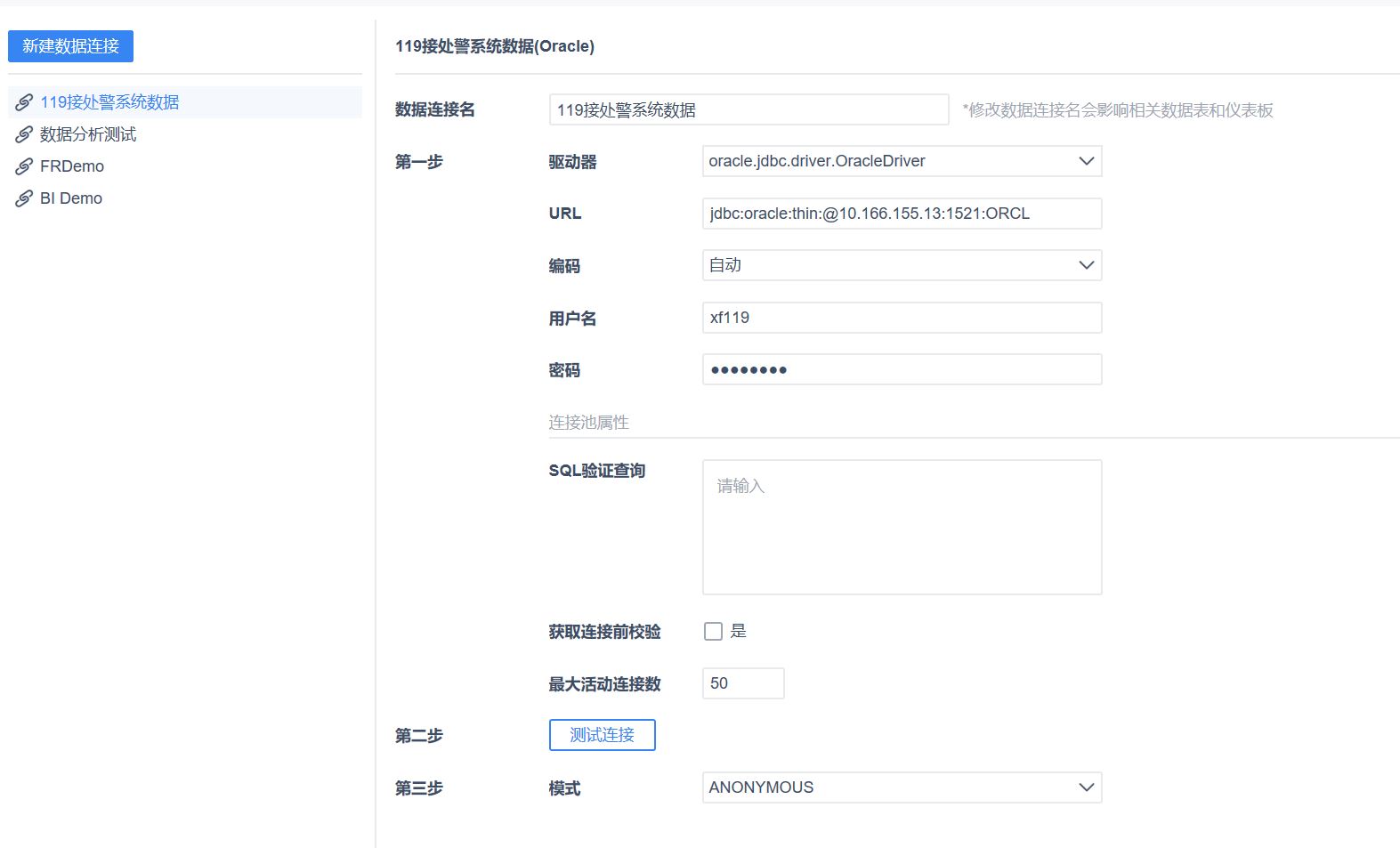Click the 连接池属性 section heading
This screenshot has width=1400, height=848.
coord(589,423)
